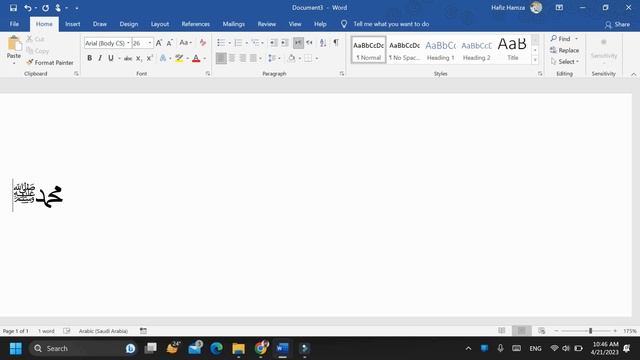Switch to the Review tab
This screenshot has height=360, width=640.
(267, 24)
